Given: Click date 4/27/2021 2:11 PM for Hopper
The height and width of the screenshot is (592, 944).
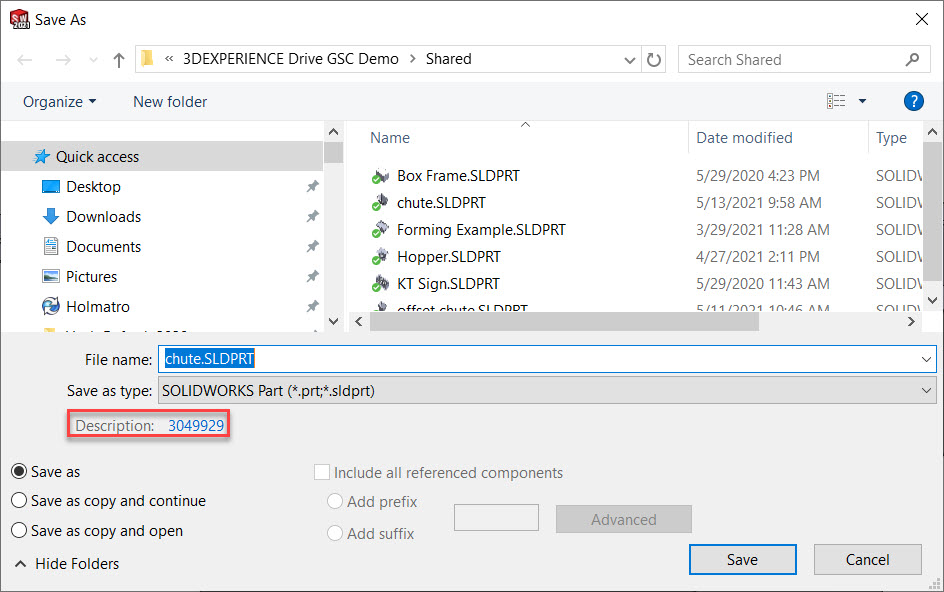Looking at the screenshot, I should [757, 257].
